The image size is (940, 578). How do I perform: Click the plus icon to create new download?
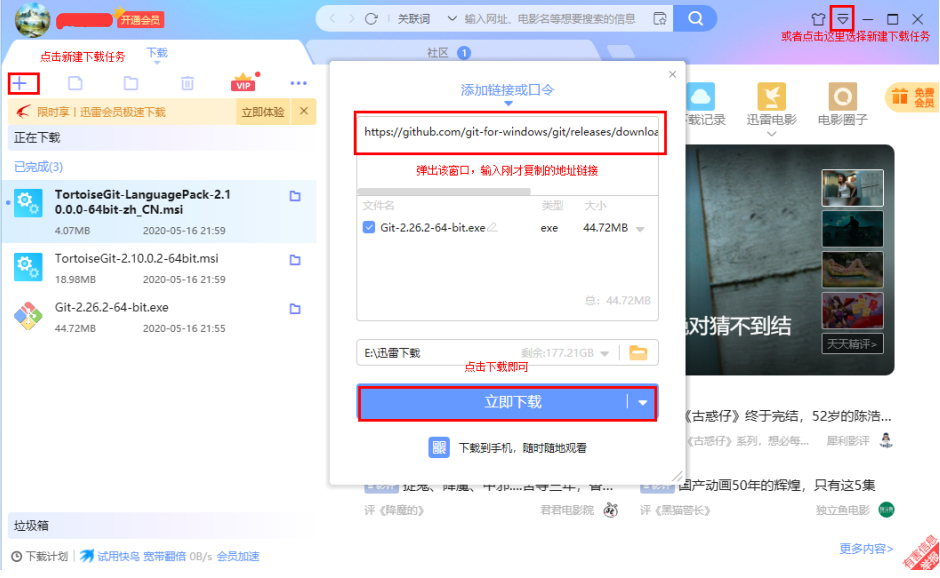[20, 83]
